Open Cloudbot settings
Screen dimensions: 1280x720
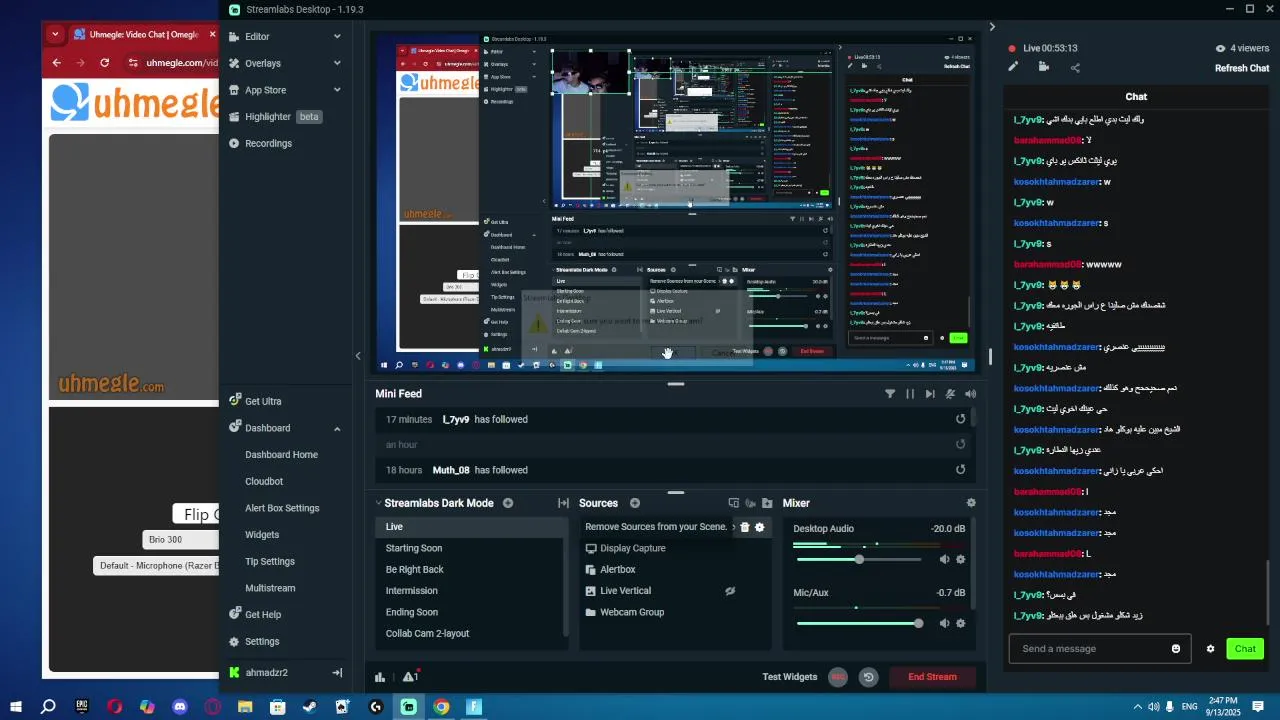264,481
